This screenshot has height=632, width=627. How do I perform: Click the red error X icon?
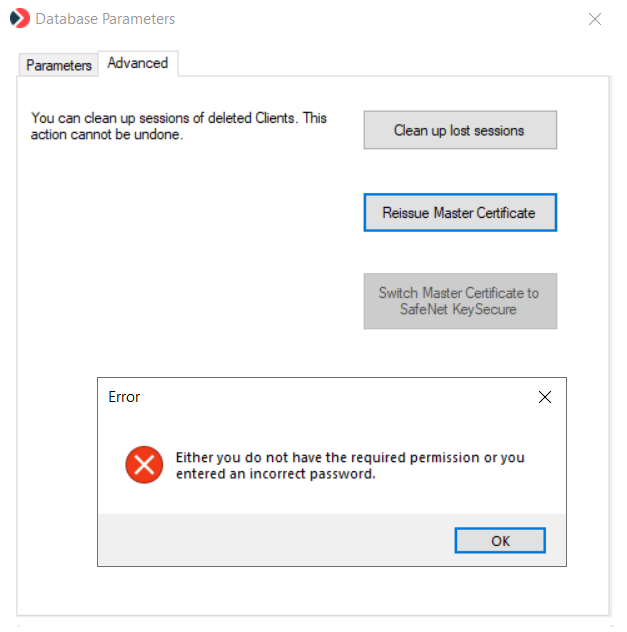pos(144,465)
